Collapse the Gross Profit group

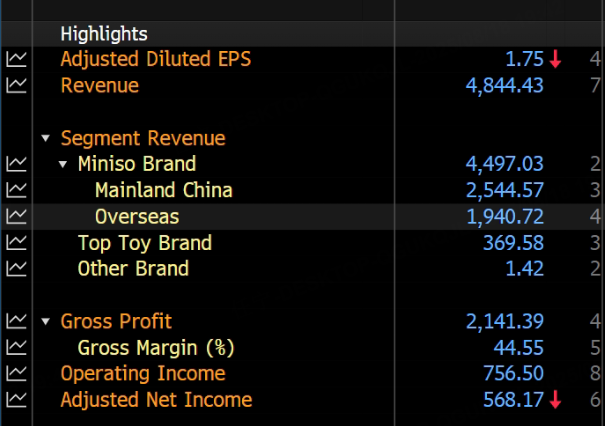pyautogui.click(x=46, y=321)
